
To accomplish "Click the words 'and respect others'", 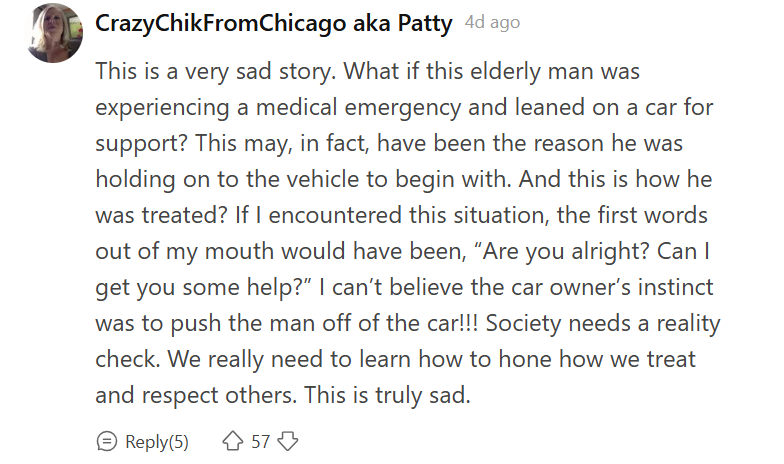I will (x=195, y=396).
